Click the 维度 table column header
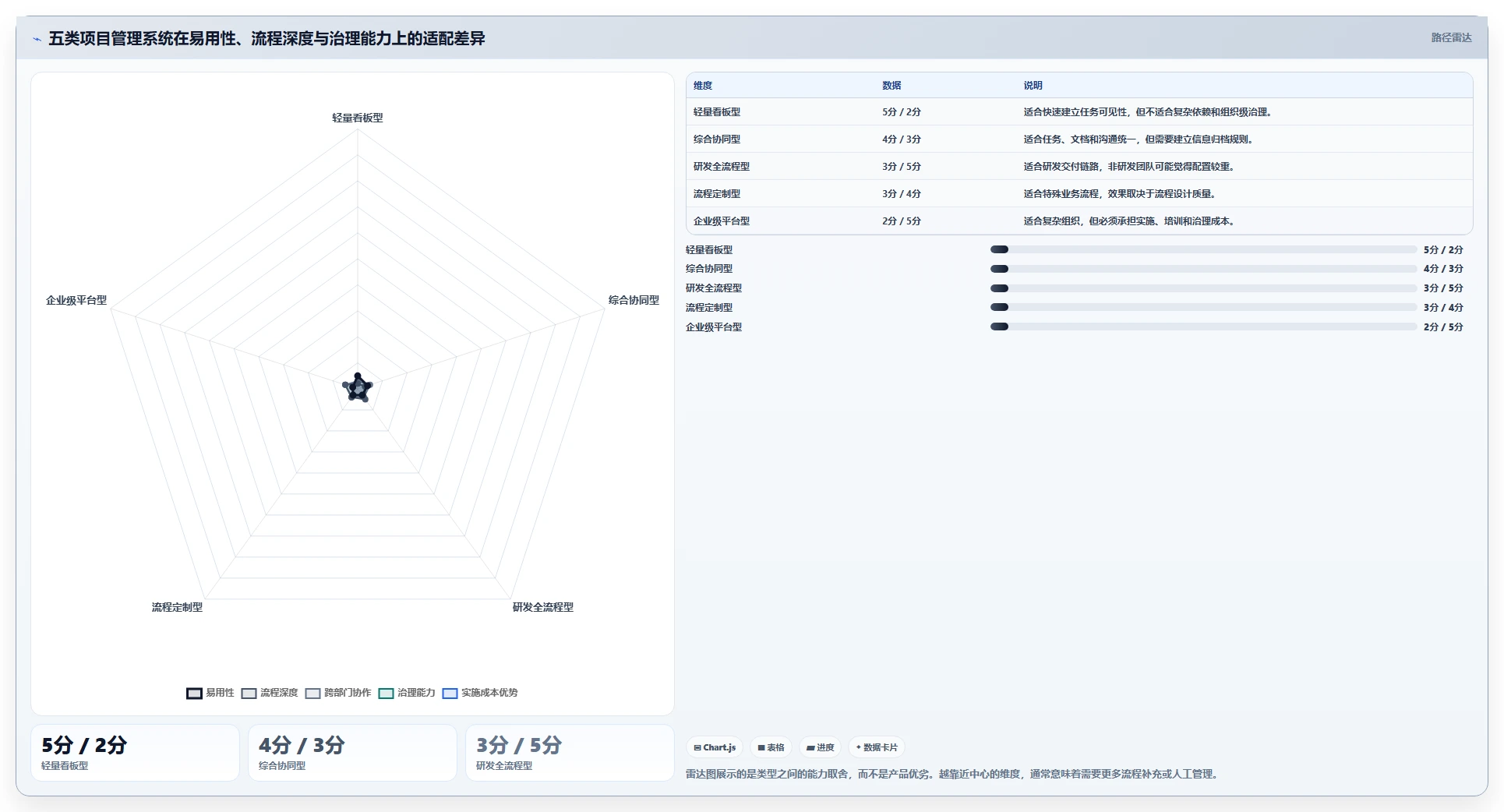This screenshot has width=1504, height=812. tap(703, 86)
